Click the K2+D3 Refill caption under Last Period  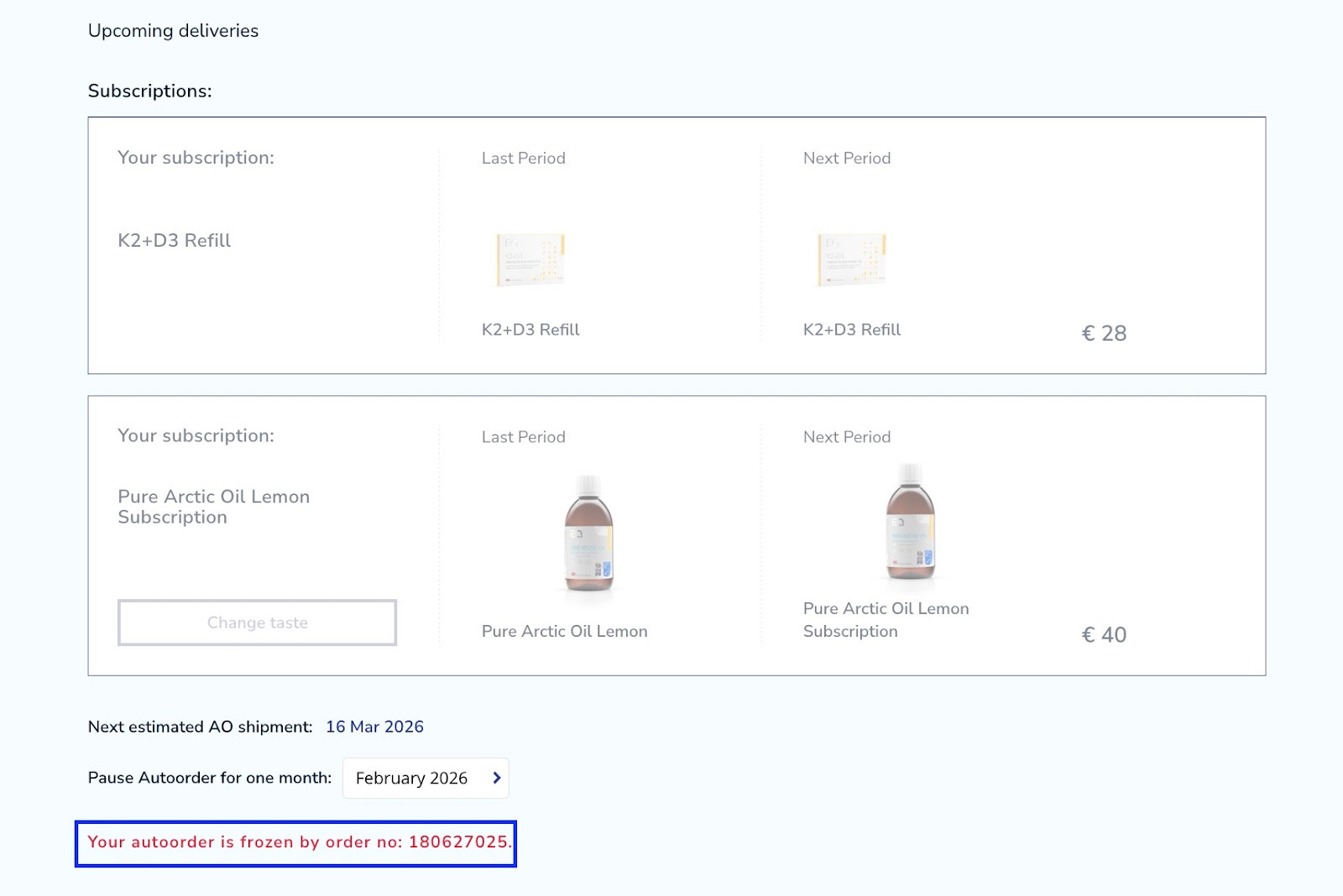coord(530,330)
